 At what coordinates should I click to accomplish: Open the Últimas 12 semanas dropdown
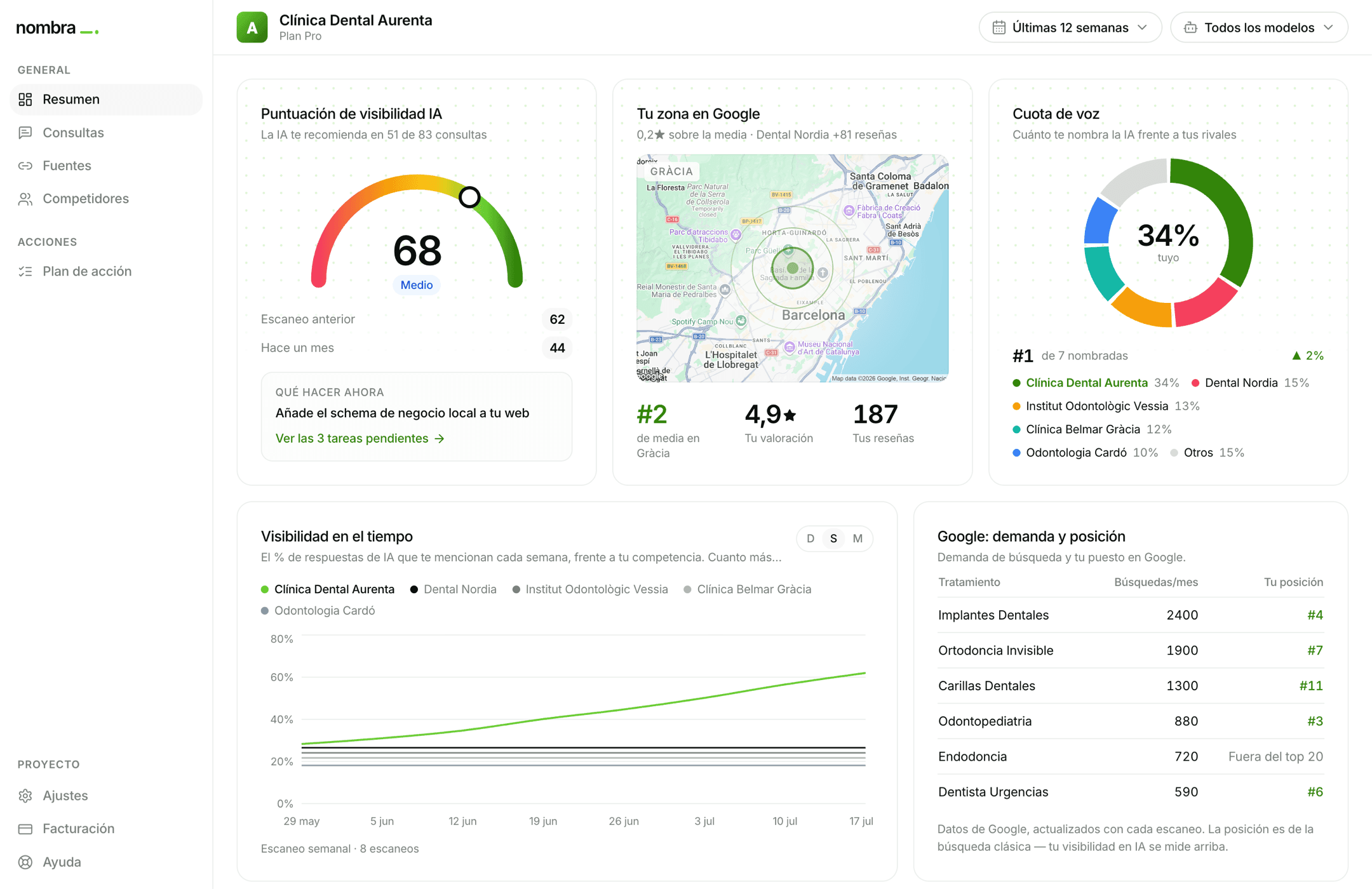[x=1070, y=27]
